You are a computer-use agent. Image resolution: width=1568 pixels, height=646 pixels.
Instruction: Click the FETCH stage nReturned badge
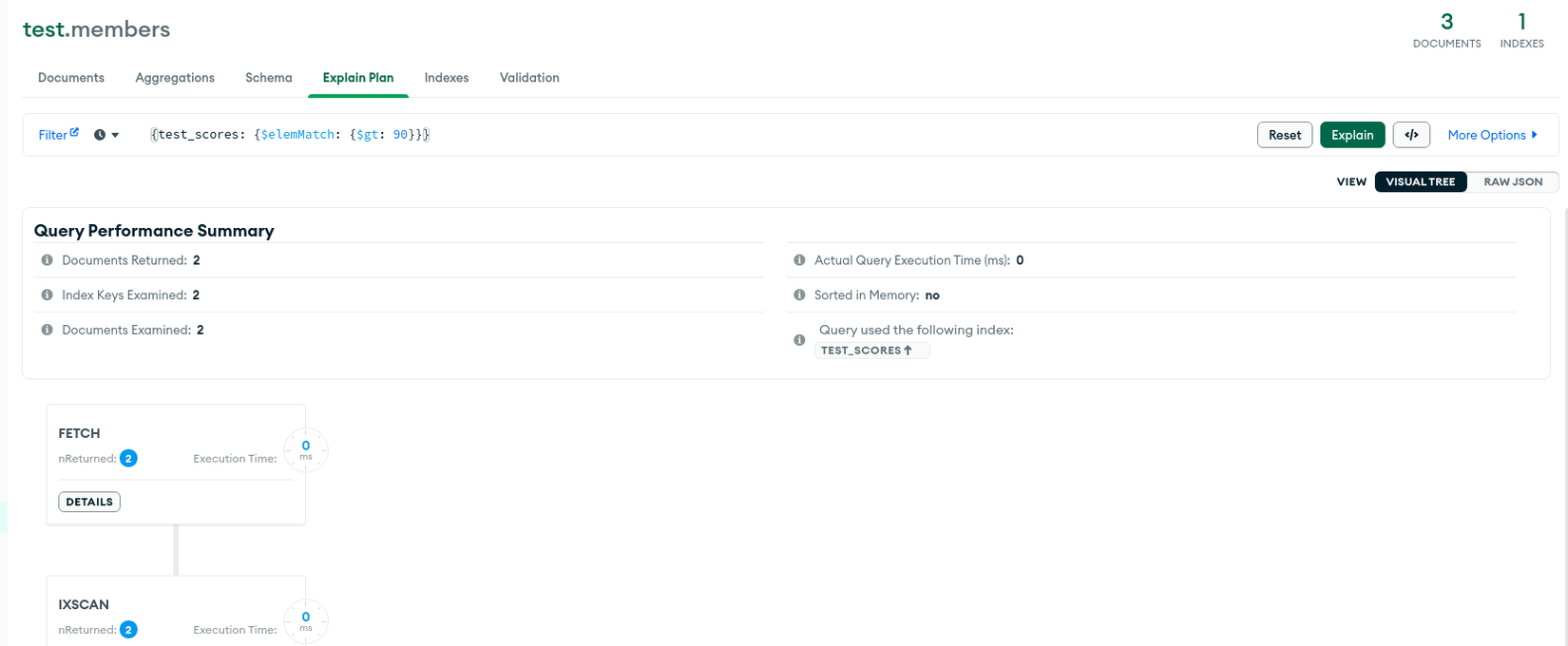(128, 458)
